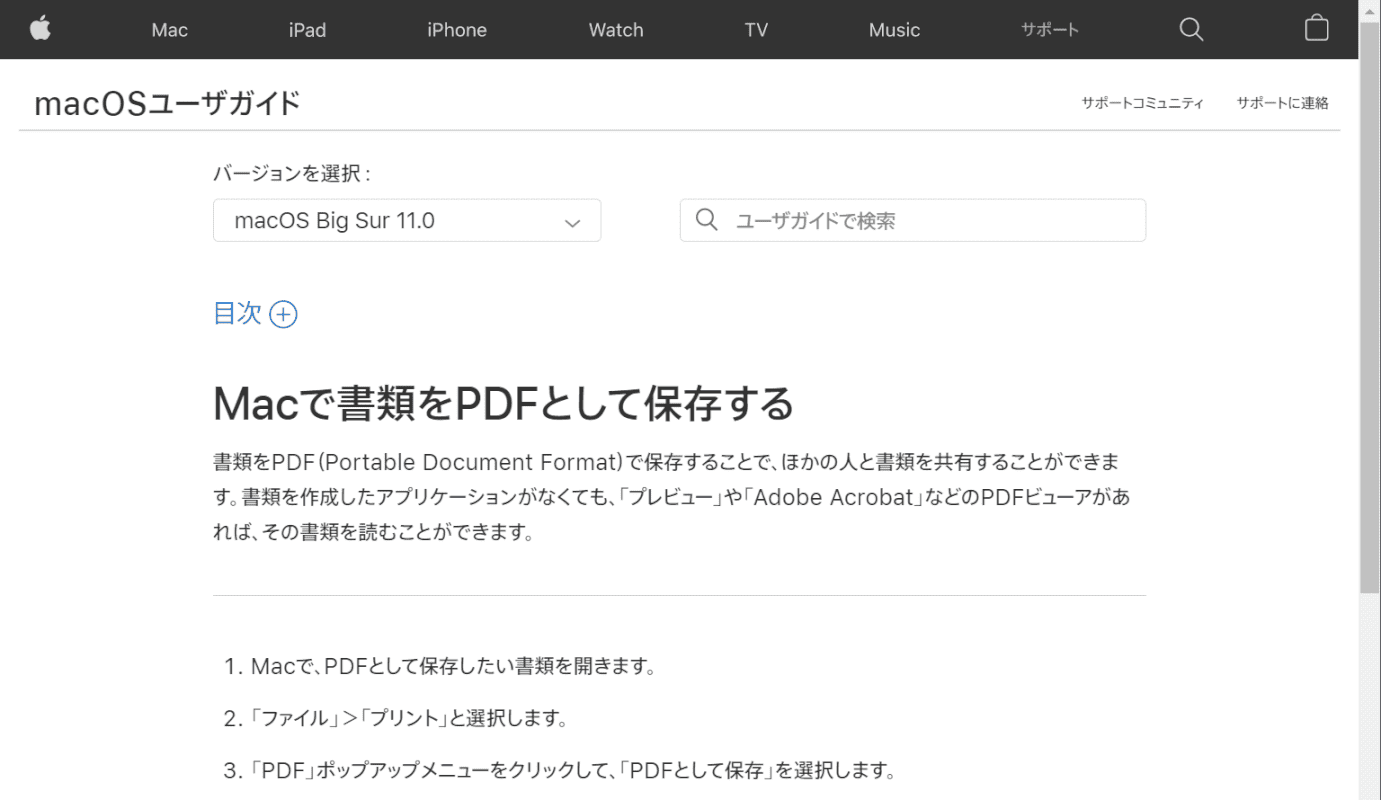
Task: Open the TV menu item
Action: [756, 30]
